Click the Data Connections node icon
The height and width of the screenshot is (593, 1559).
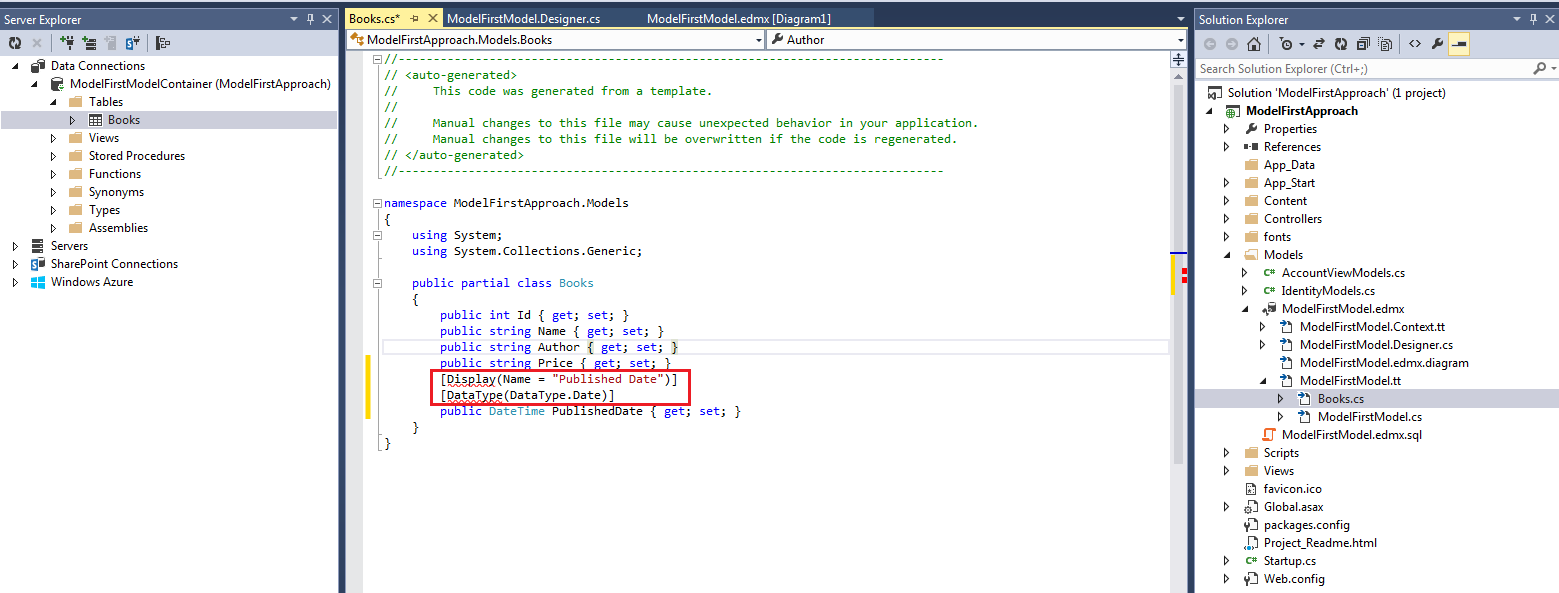tap(38, 66)
